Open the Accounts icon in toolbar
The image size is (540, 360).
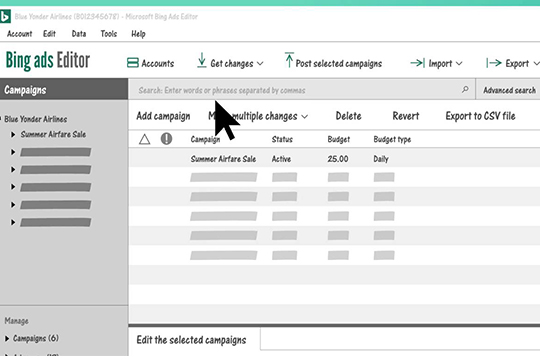133,63
